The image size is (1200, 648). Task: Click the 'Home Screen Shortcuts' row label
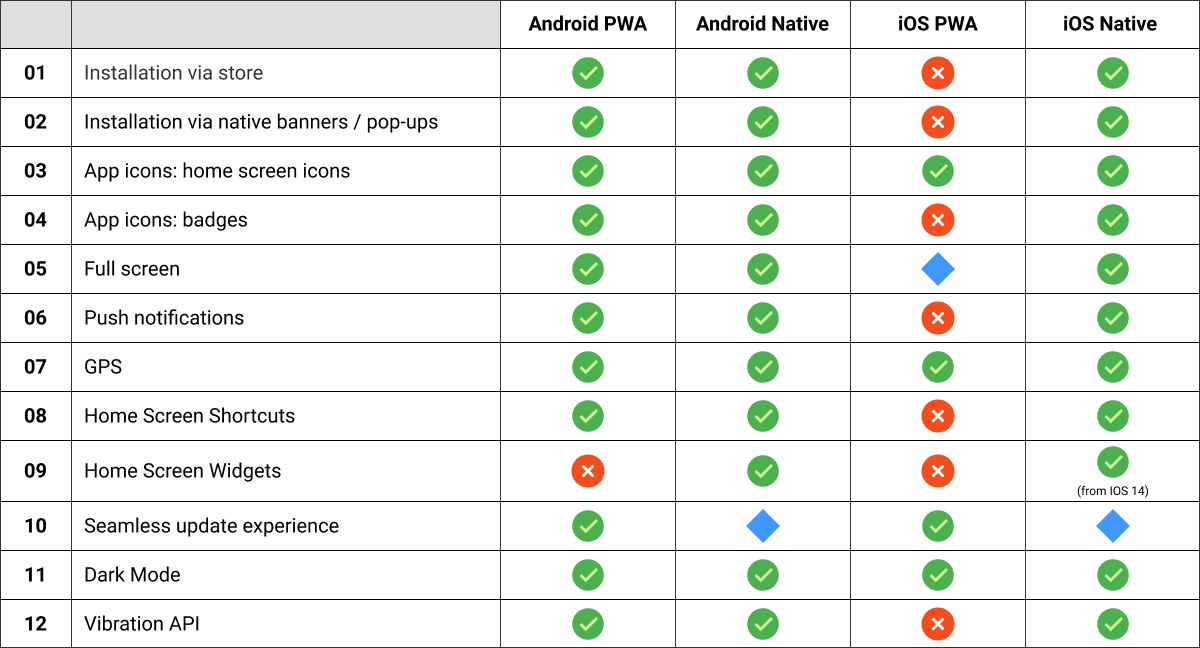coord(190,416)
